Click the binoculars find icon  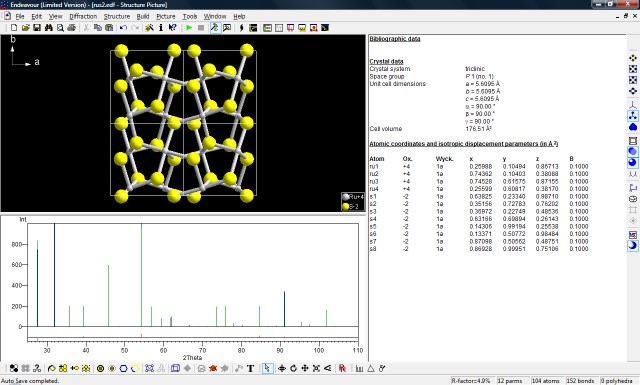coord(49,28)
